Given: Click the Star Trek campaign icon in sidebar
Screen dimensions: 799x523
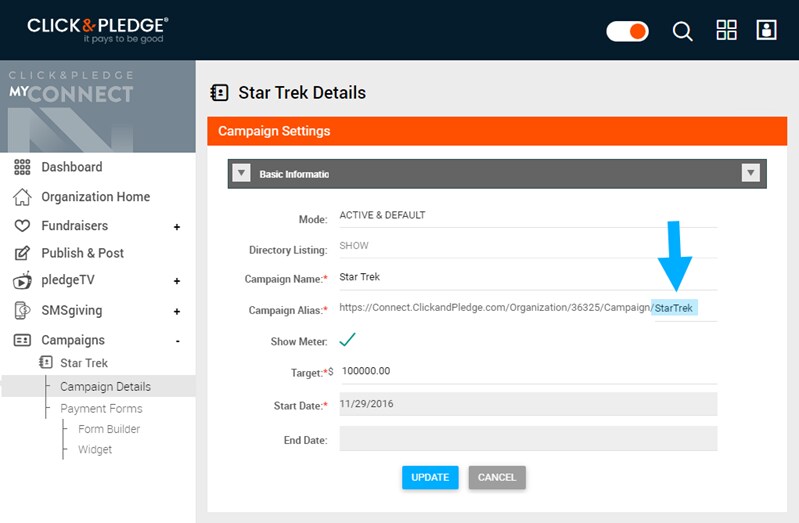Looking at the screenshot, I should coord(45,362).
